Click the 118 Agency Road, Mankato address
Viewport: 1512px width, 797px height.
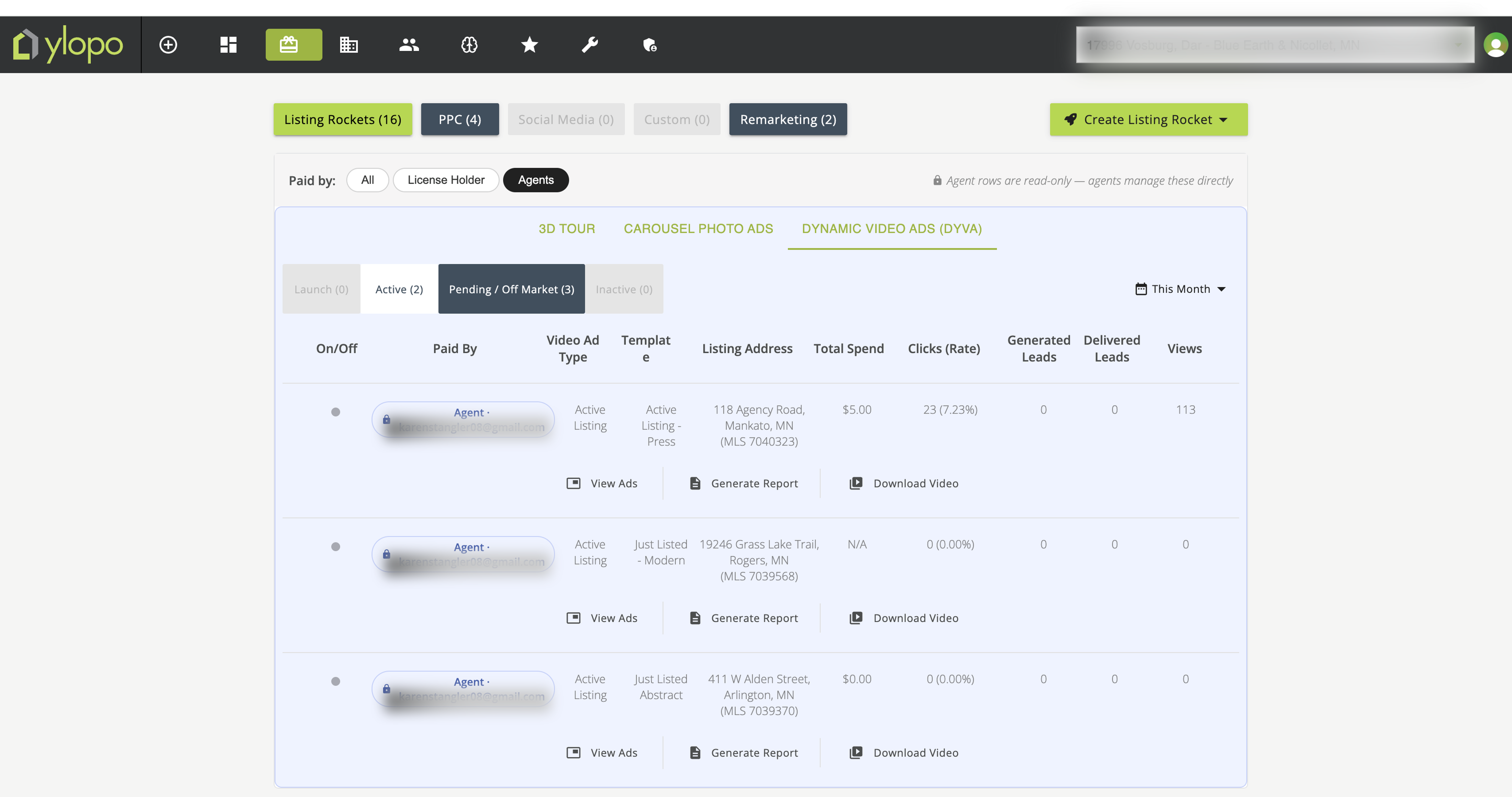759,425
